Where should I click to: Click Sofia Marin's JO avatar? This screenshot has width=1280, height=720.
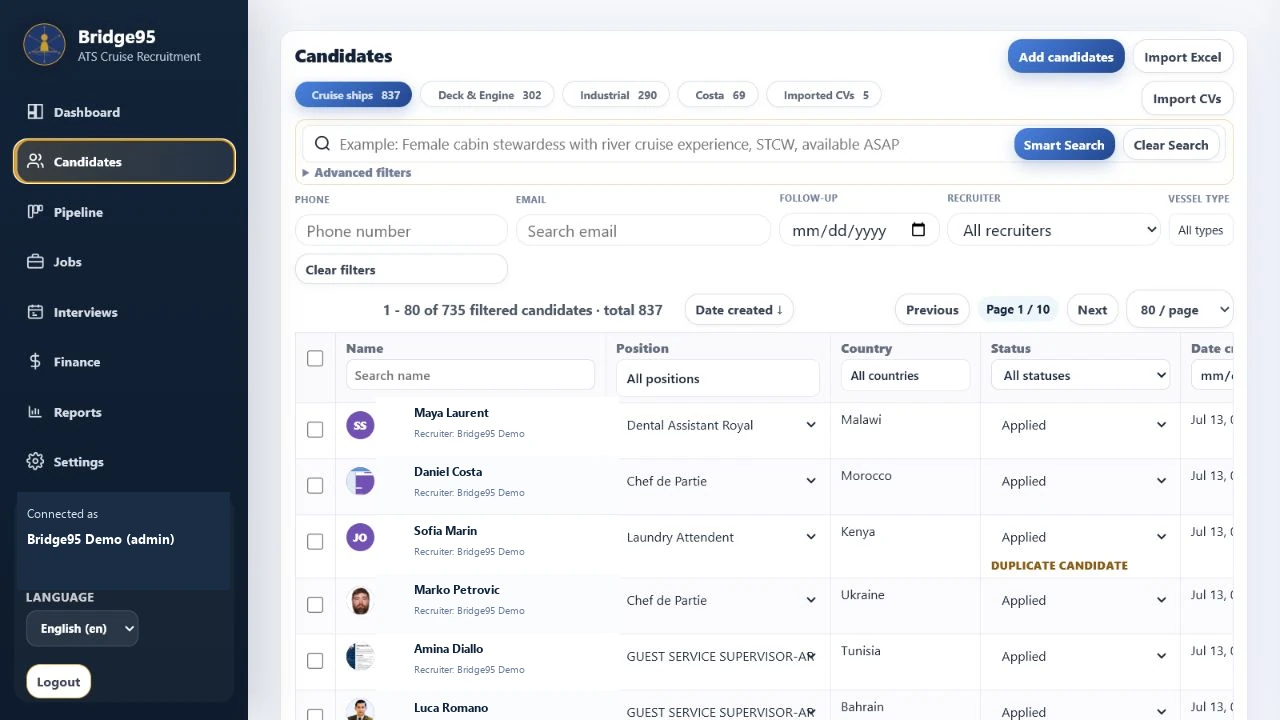[360, 537]
